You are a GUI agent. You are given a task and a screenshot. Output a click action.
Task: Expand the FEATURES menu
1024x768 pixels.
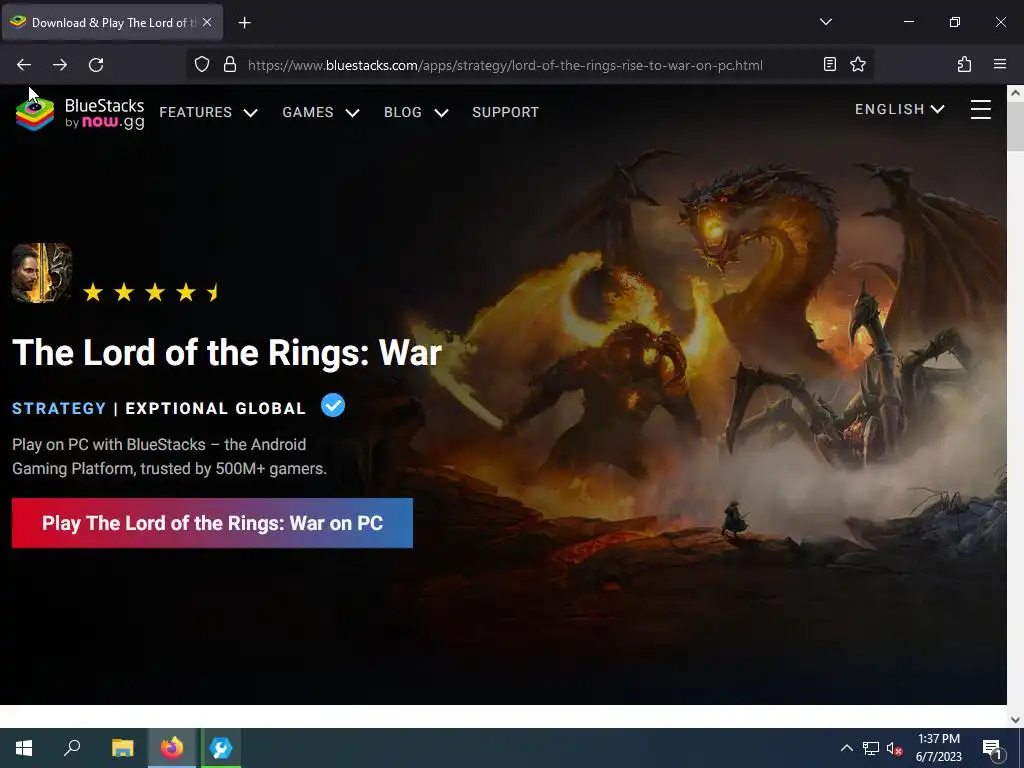(208, 112)
